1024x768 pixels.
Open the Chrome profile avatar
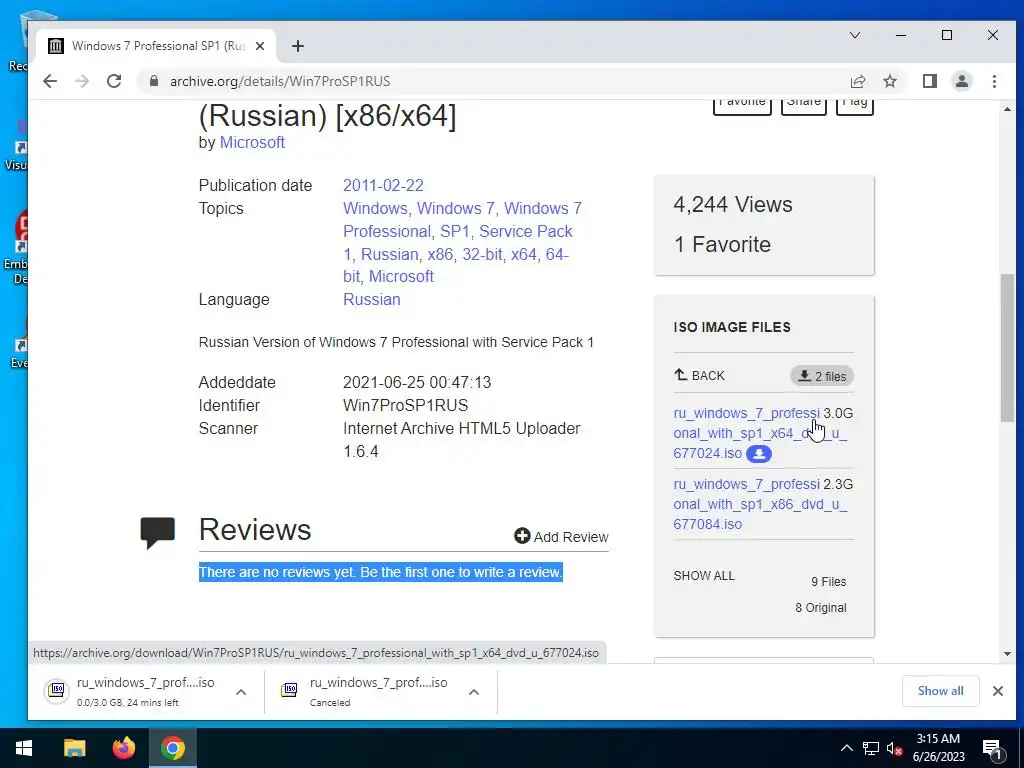[x=962, y=81]
